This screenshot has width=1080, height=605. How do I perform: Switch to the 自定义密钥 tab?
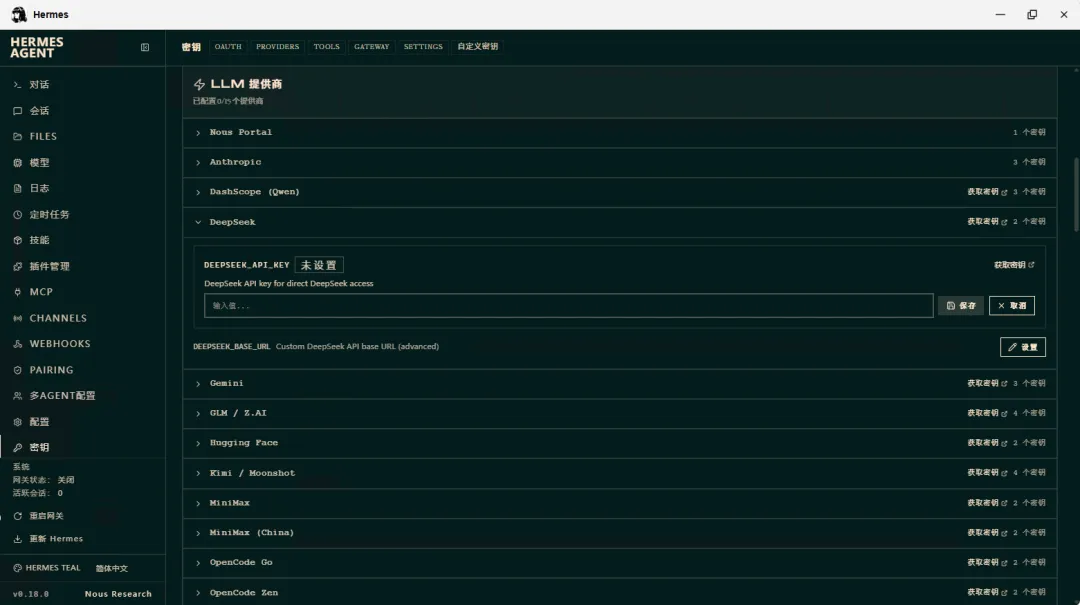tap(477, 47)
